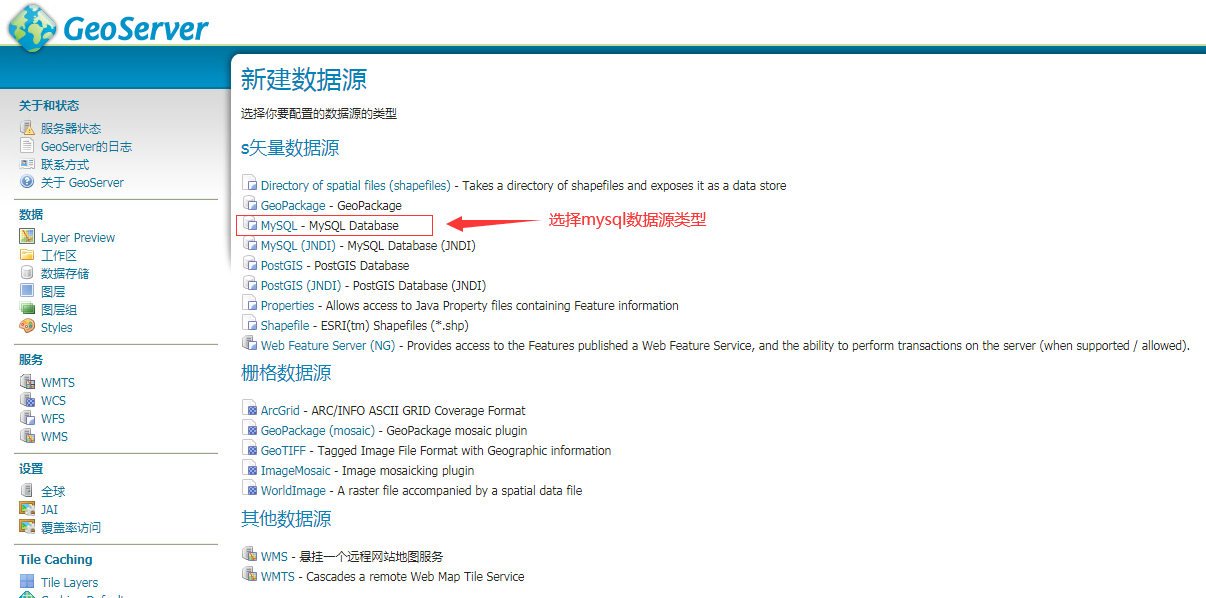Click the vector icon beside MySQL Database

pos(250,224)
